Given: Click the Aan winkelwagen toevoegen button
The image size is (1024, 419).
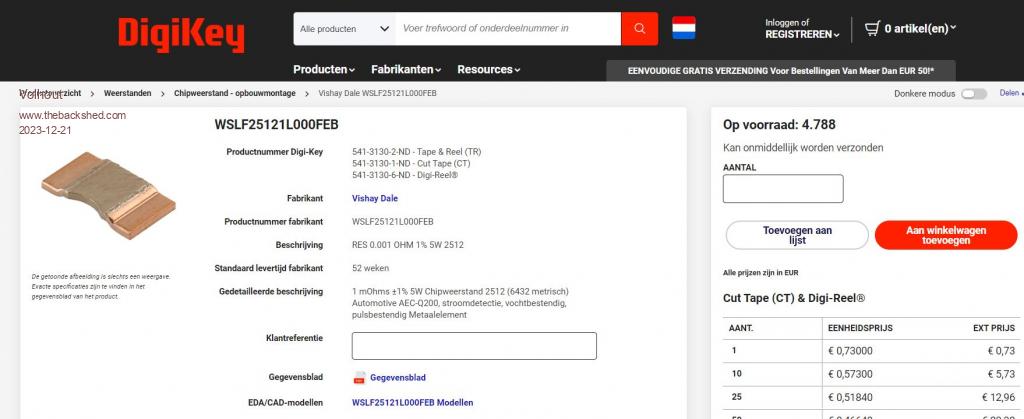Looking at the screenshot, I should point(945,235).
